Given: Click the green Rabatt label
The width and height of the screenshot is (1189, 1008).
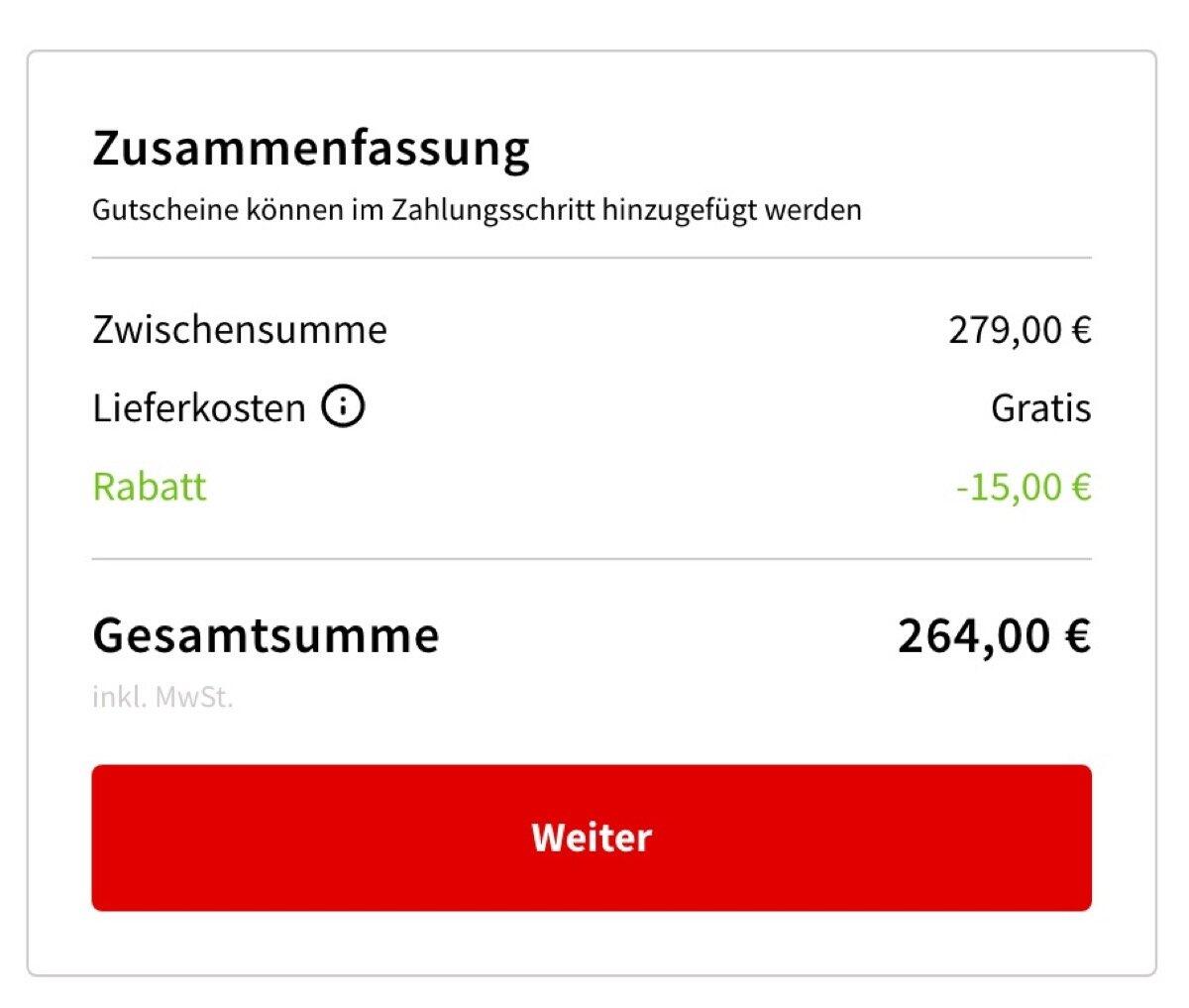Looking at the screenshot, I should click(x=150, y=487).
